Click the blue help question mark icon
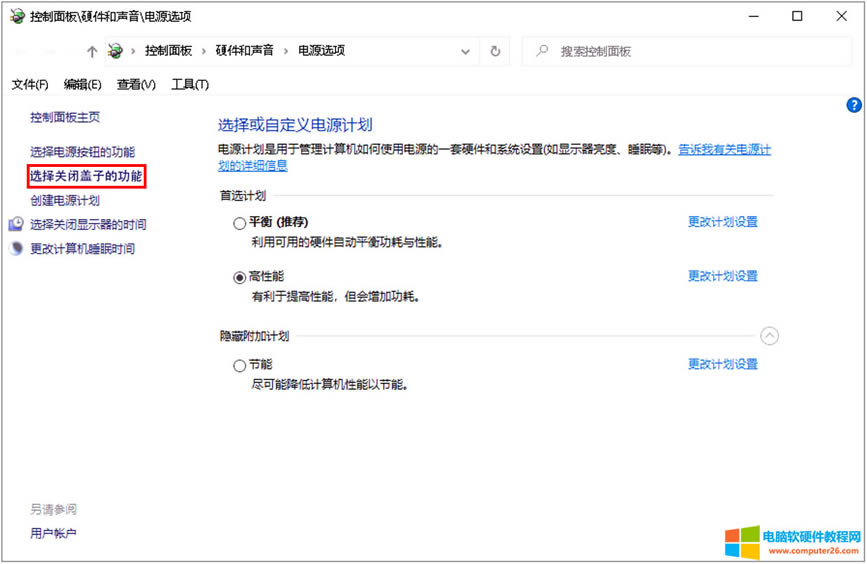 coord(854,104)
